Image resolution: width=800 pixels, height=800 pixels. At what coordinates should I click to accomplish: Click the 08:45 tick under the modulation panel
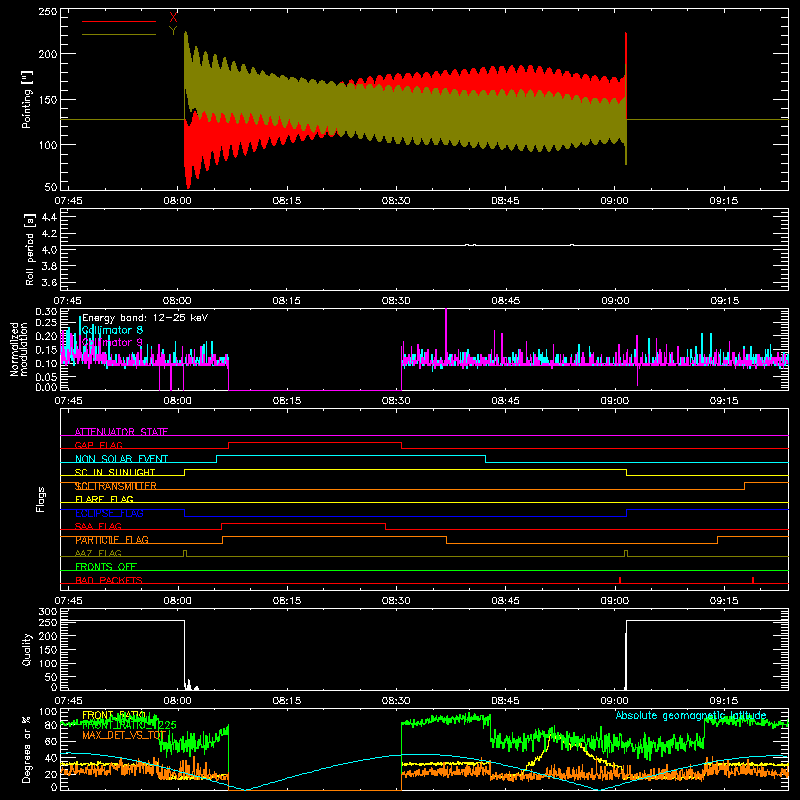point(505,401)
